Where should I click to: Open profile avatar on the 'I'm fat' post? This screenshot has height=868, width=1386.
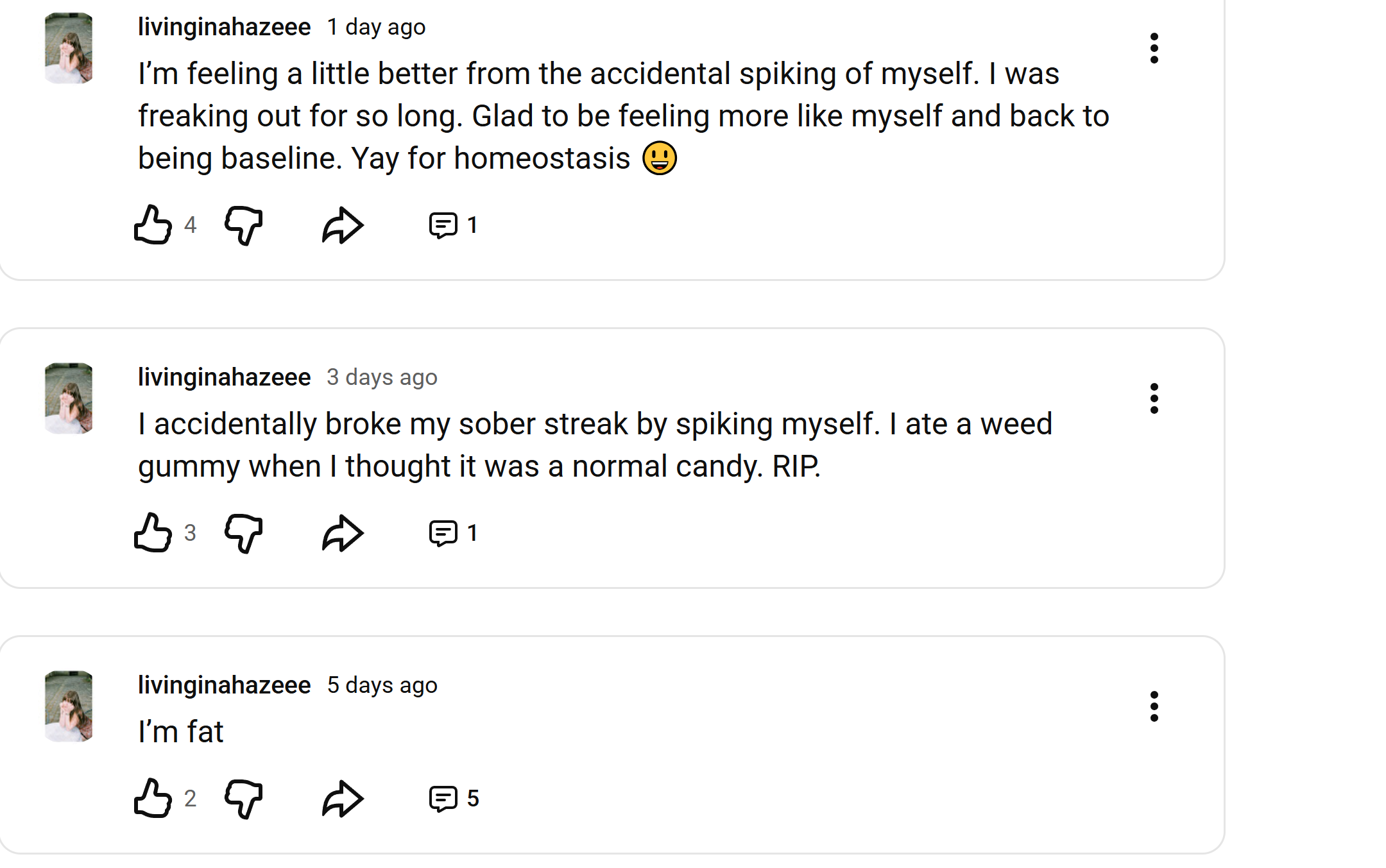(x=69, y=706)
